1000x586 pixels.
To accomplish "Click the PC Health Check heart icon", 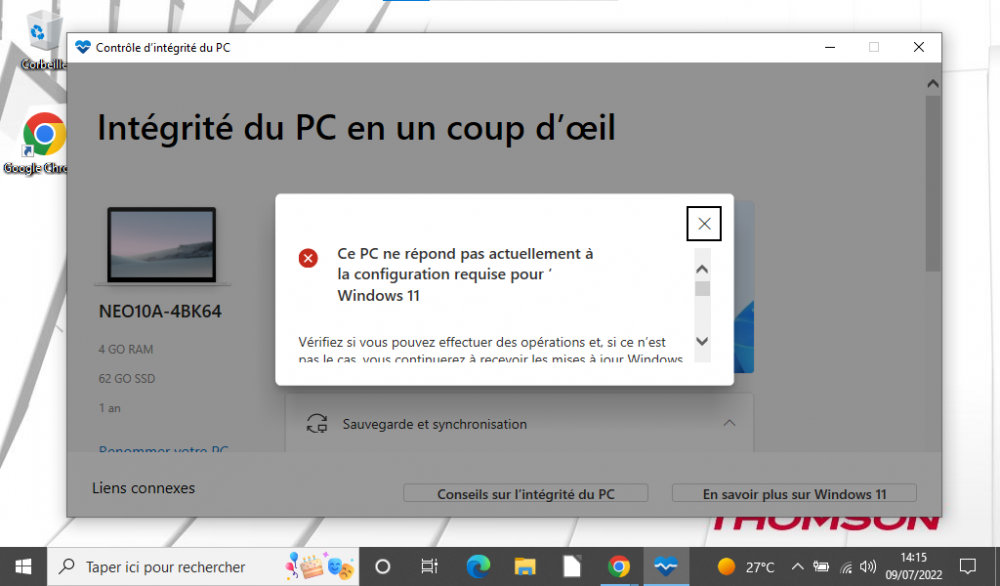I will tap(83, 47).
